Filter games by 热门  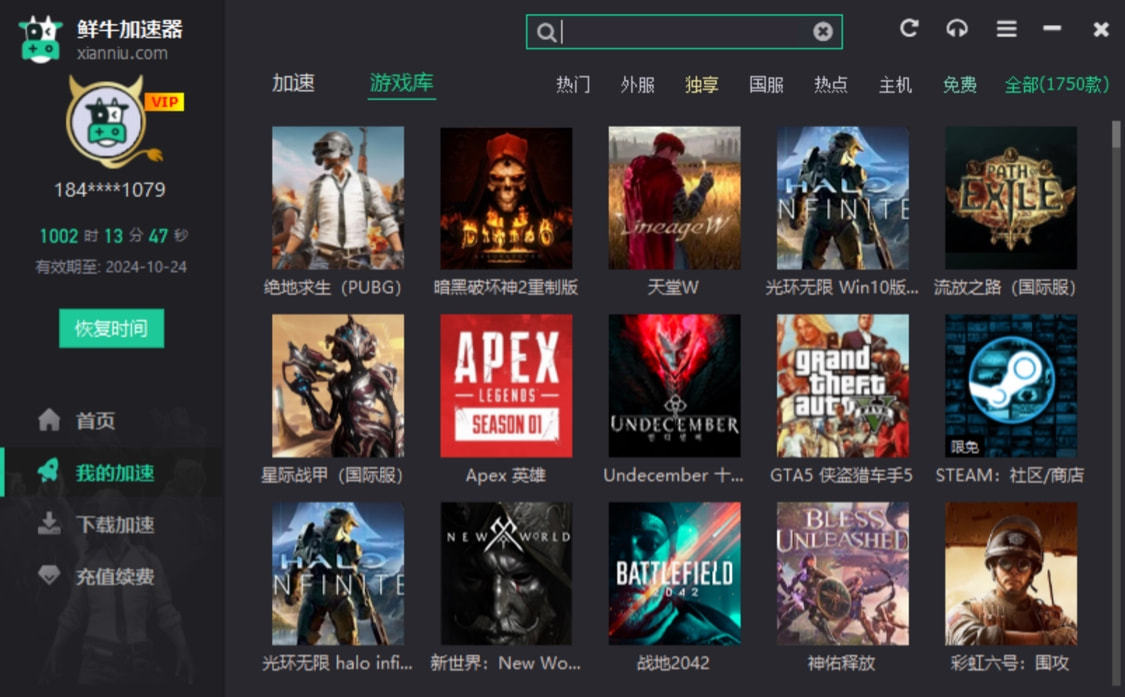pos(573,85)
